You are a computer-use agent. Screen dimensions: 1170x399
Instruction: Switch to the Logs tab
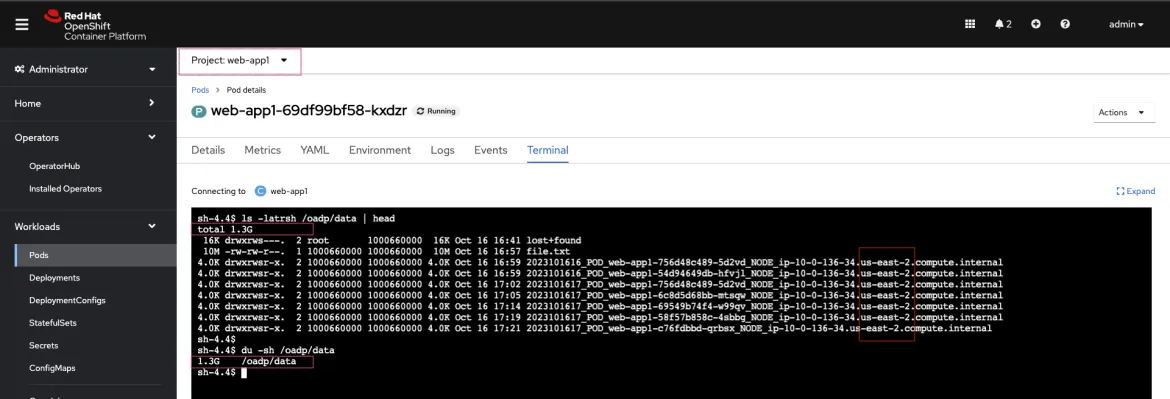pos(442,150)
